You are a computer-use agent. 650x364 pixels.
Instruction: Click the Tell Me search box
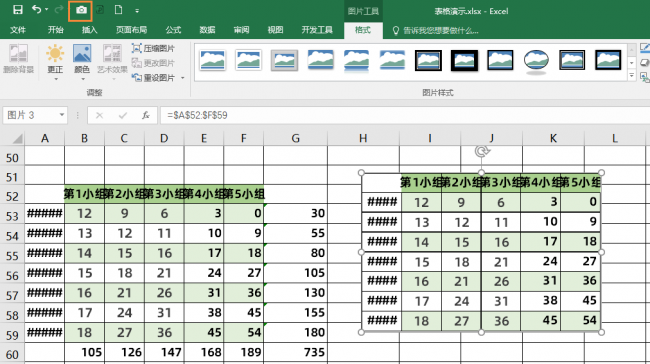[x=436, y=30]
